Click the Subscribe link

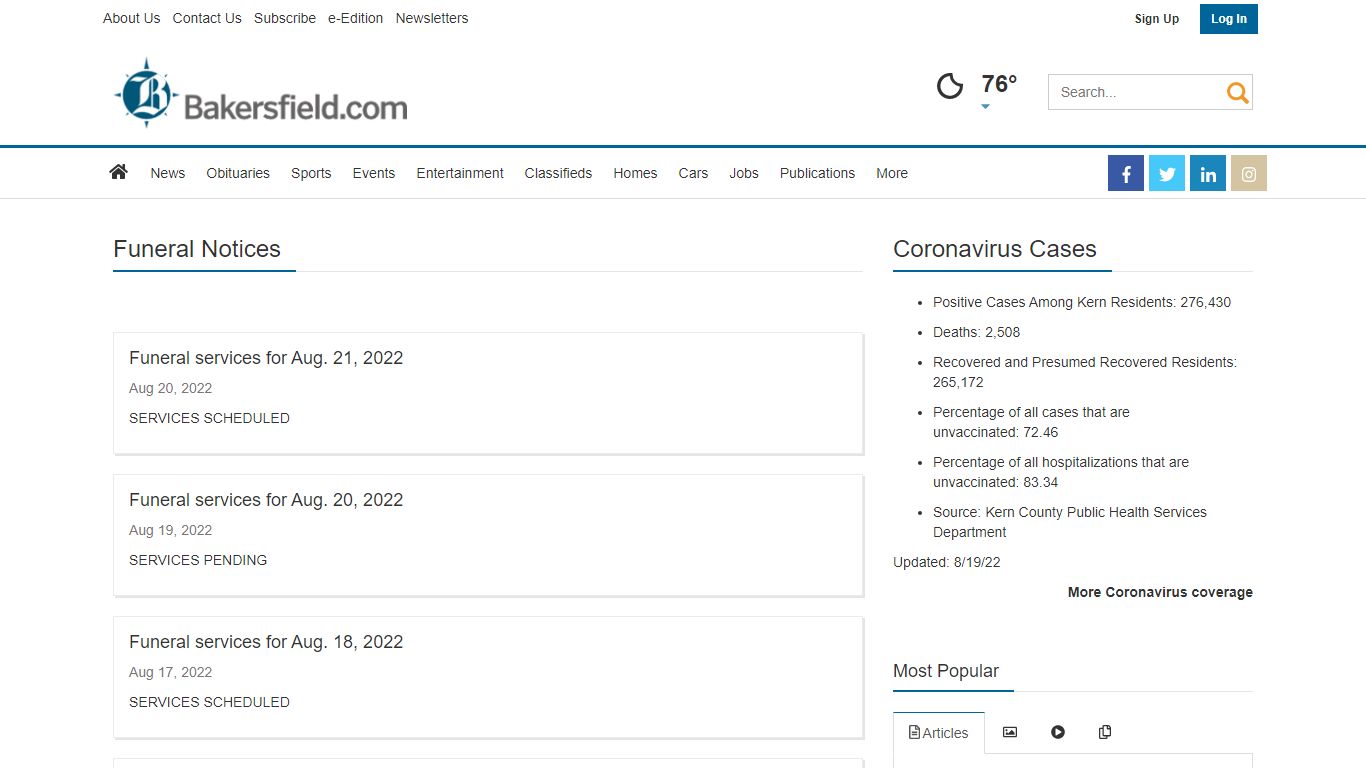285,18
